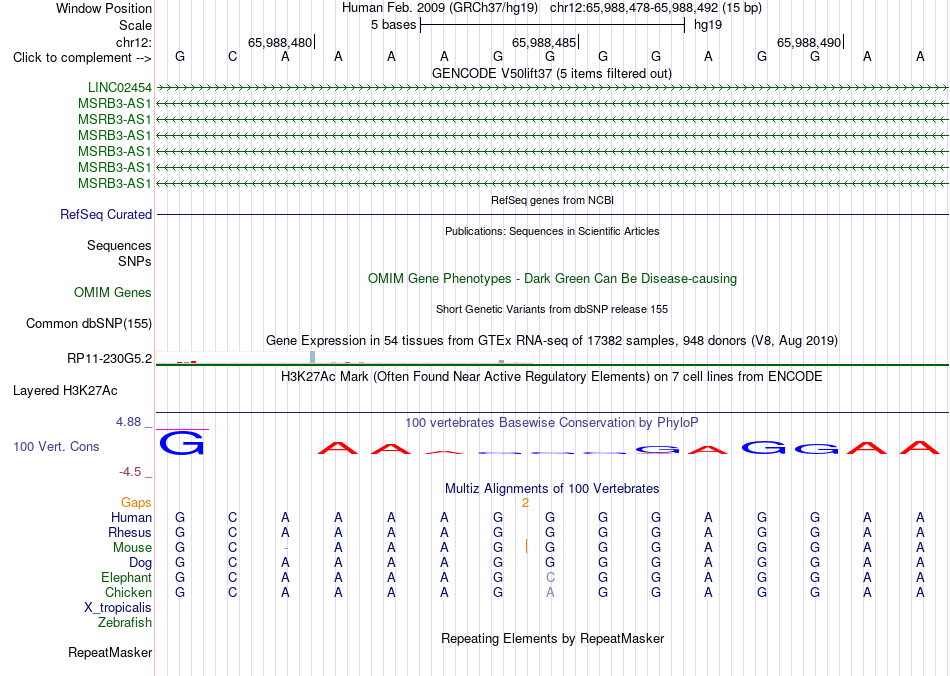Open the GTEx Gene Expression track title
950x676 pixels.
point(552,340)
